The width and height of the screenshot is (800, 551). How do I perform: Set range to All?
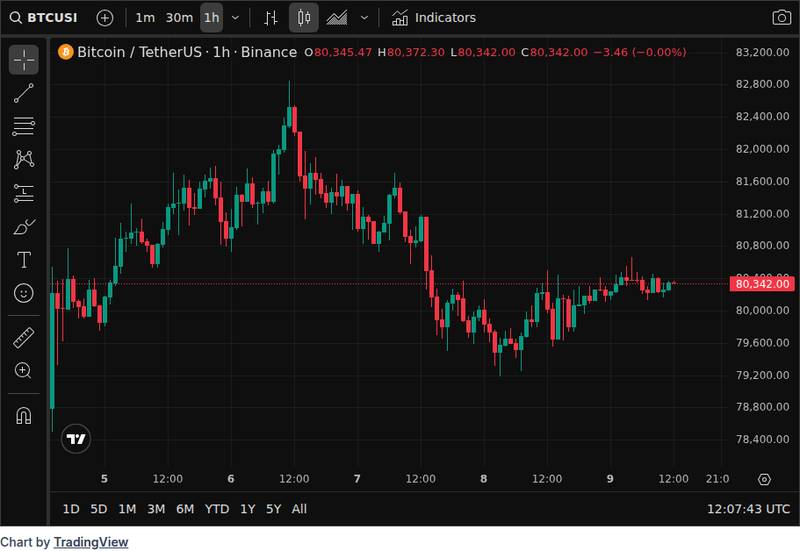299,509
